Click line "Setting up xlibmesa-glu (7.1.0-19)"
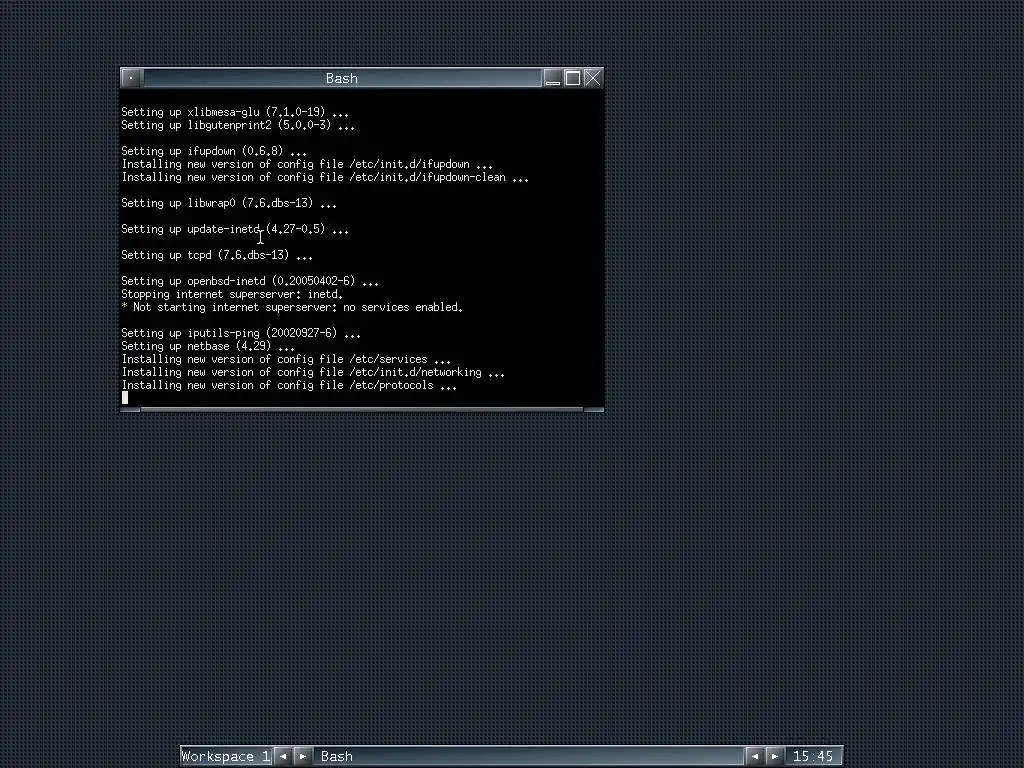The width and height of the screenshot is (1024, 768). 235,112
